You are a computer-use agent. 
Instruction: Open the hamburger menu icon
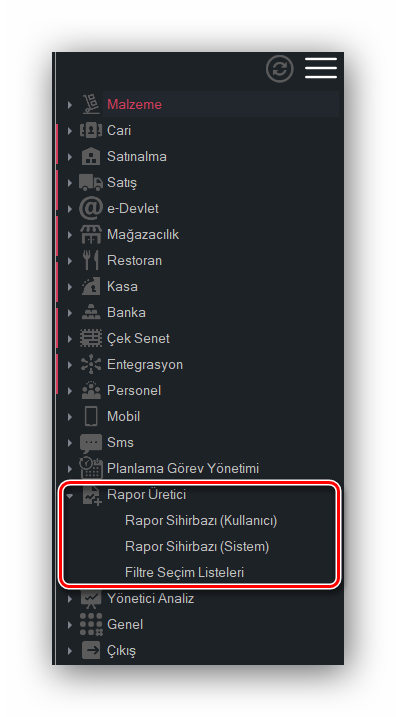tap(321, 68)
